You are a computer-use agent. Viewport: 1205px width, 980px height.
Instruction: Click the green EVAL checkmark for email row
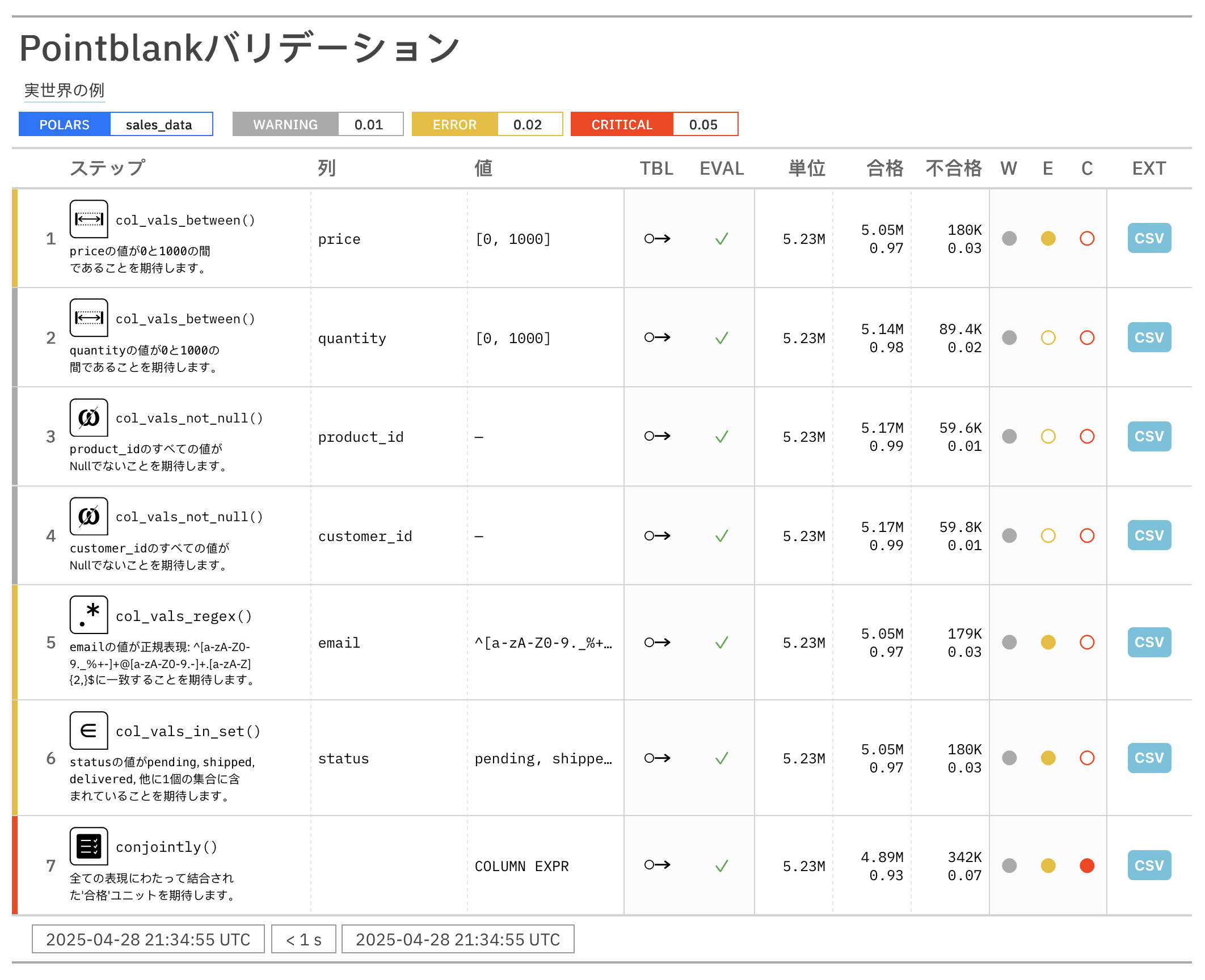pyautogui.click(x=721, y=643)
